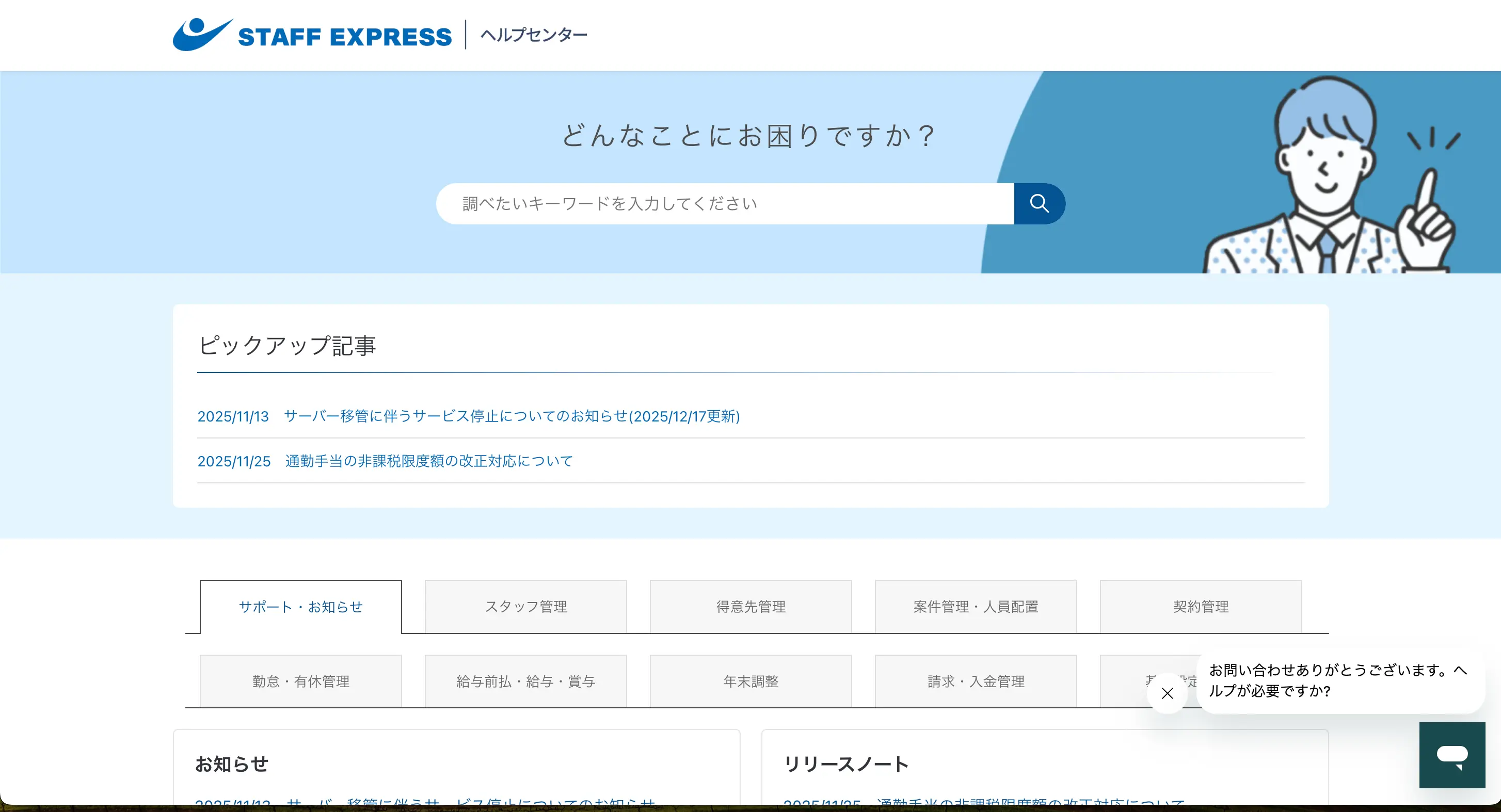Open the 通勤手当の非課税限度額 pickup article
The height and width of the screenshot is (812, 1501).
[428, 461]
